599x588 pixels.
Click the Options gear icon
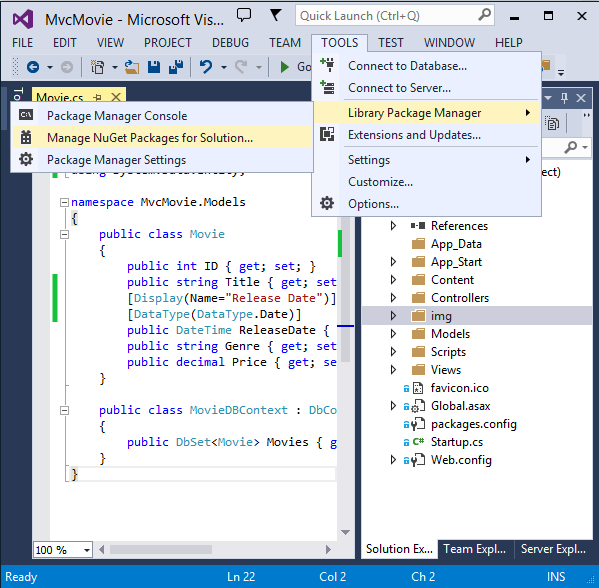(x=327, y=203)
